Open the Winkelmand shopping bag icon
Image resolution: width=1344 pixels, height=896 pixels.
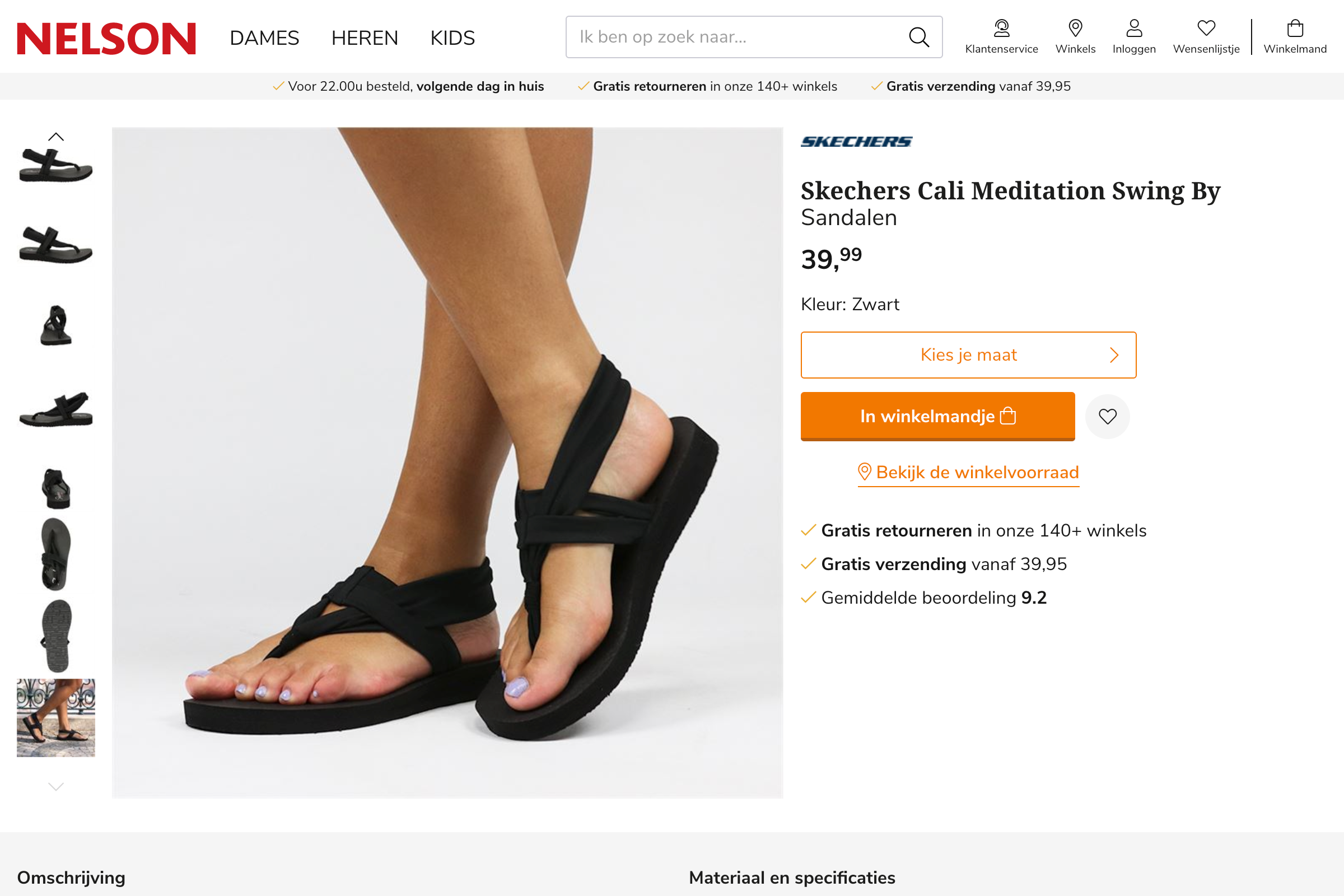1294,28
